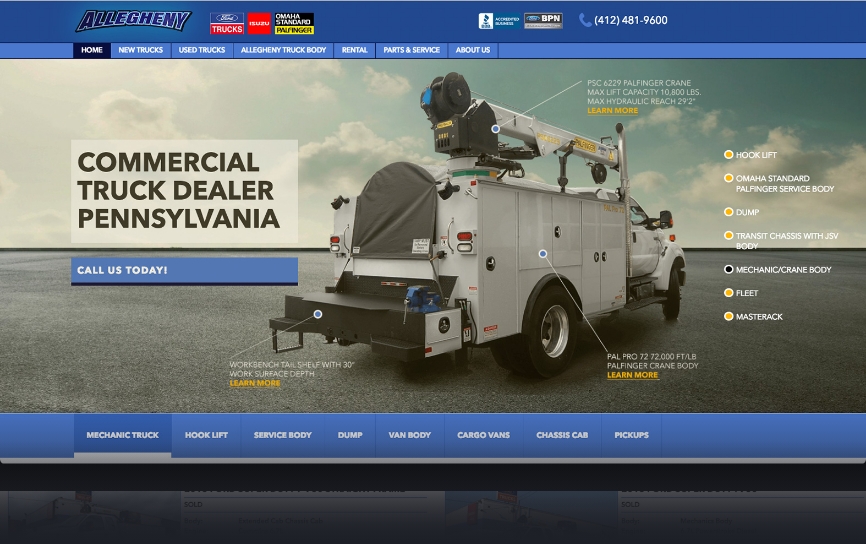Viewport: 866px width, 544px height.
Task: Select the Fleet slide option
Action: click(x=741, y=293)
